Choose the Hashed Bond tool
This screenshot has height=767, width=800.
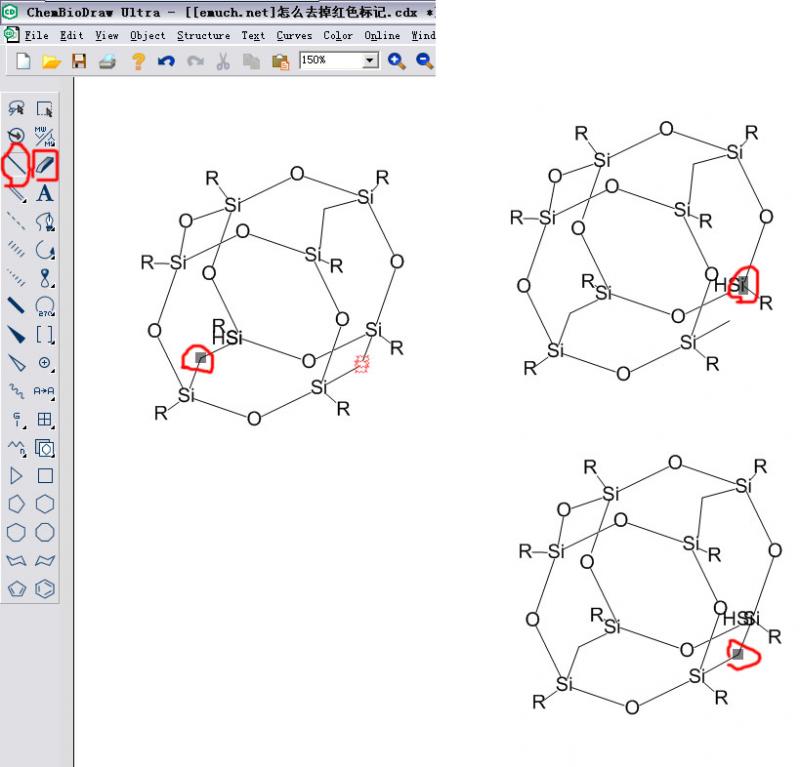tap(17, 250)
